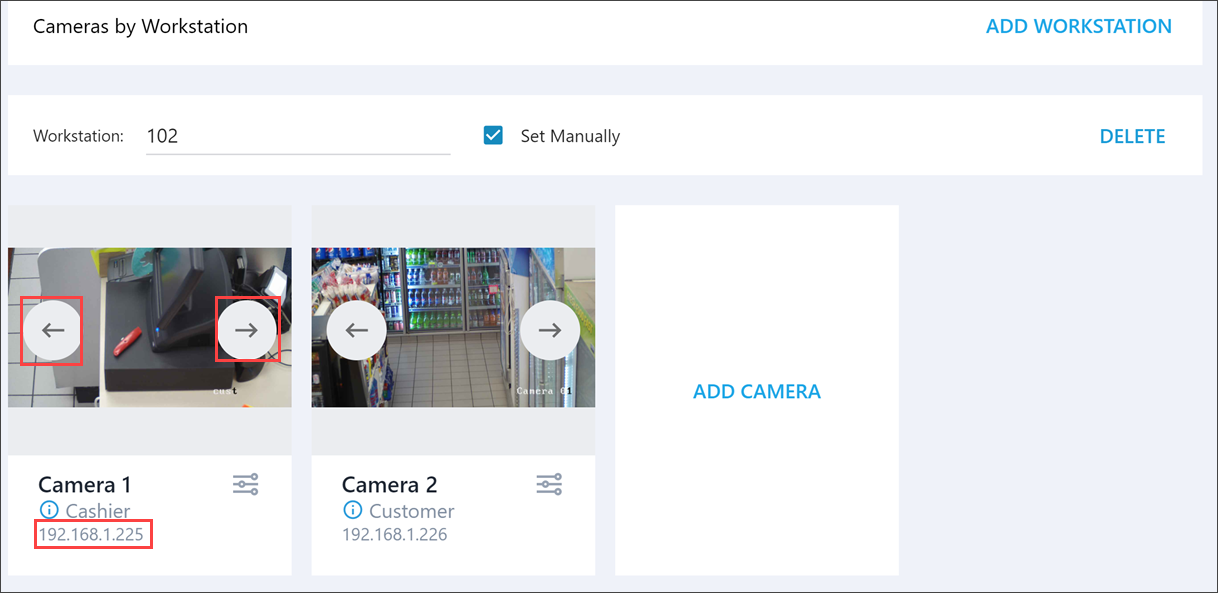This screenshot has height=593, width=1218.
Task: Click Camera 1 next arrow button
Action: pyautogui.click(x=247, y=331)
